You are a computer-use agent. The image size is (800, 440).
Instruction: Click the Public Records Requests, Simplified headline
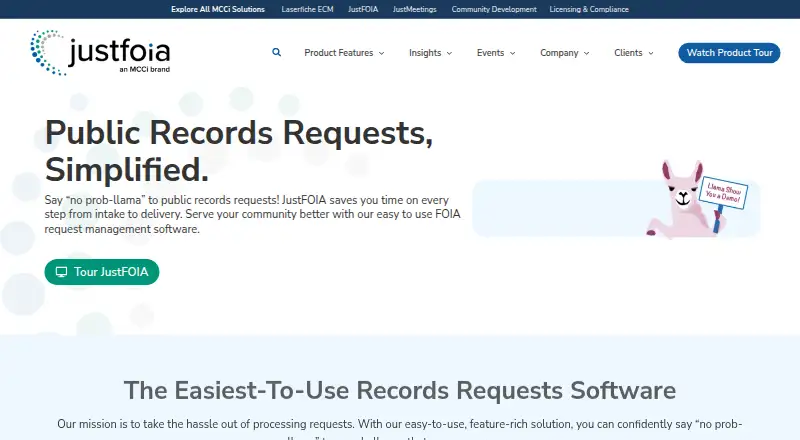click(239, 151)
